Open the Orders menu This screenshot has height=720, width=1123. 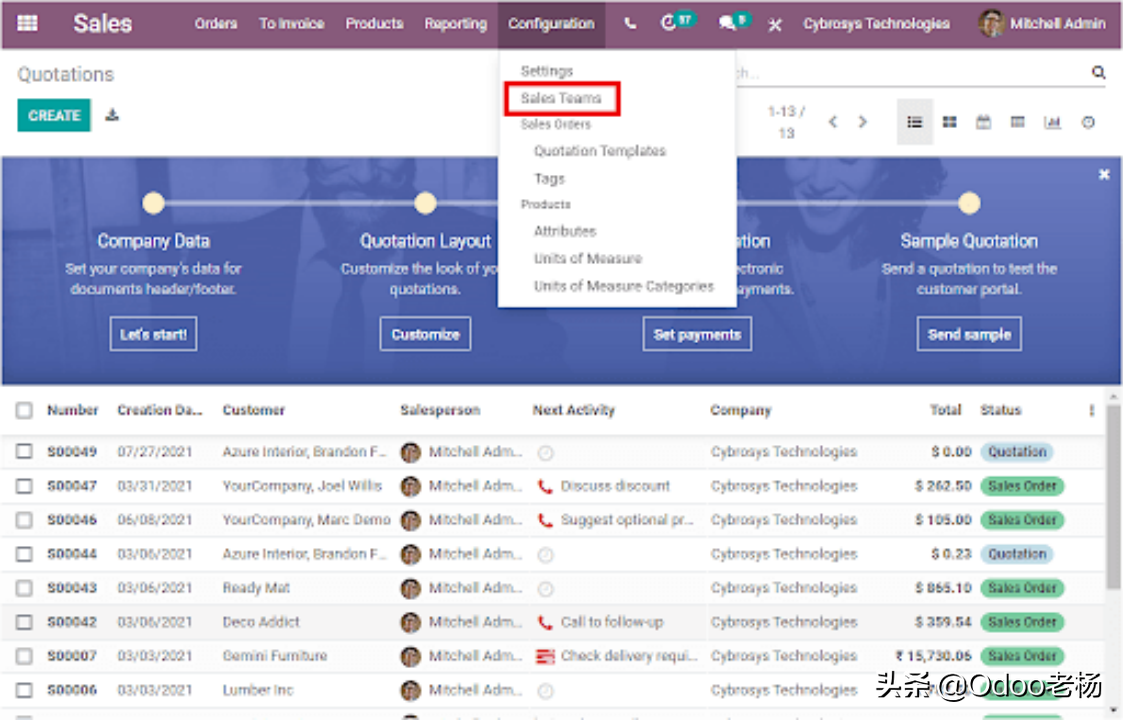click(x=216, y=24)
